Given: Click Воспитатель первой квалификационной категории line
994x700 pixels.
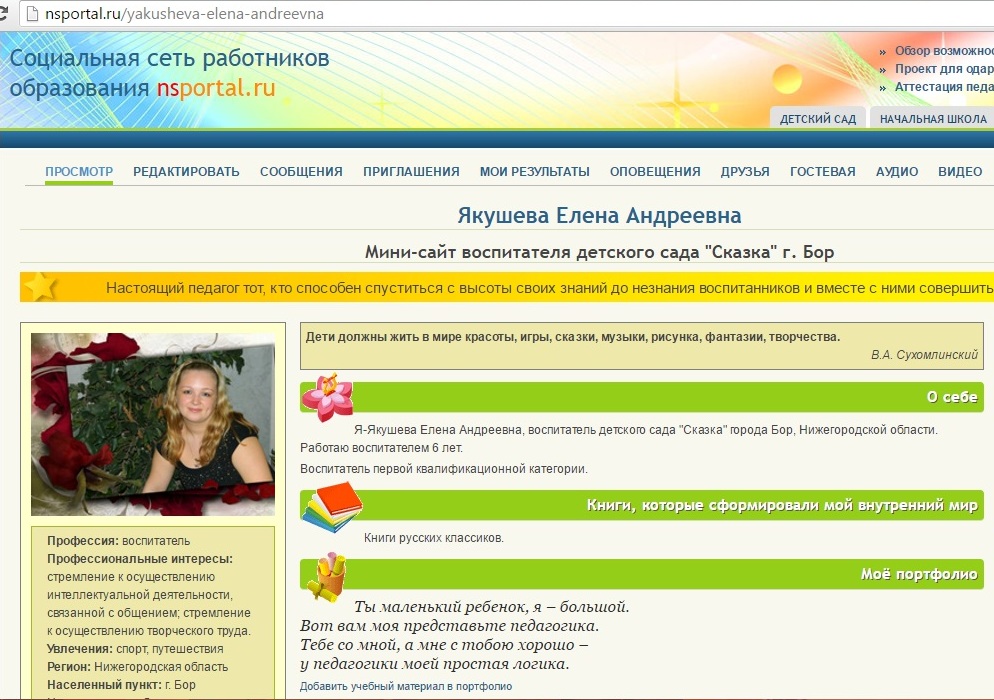Looking at the screenshot, I should pyautogui.click(x=444, y=469).
